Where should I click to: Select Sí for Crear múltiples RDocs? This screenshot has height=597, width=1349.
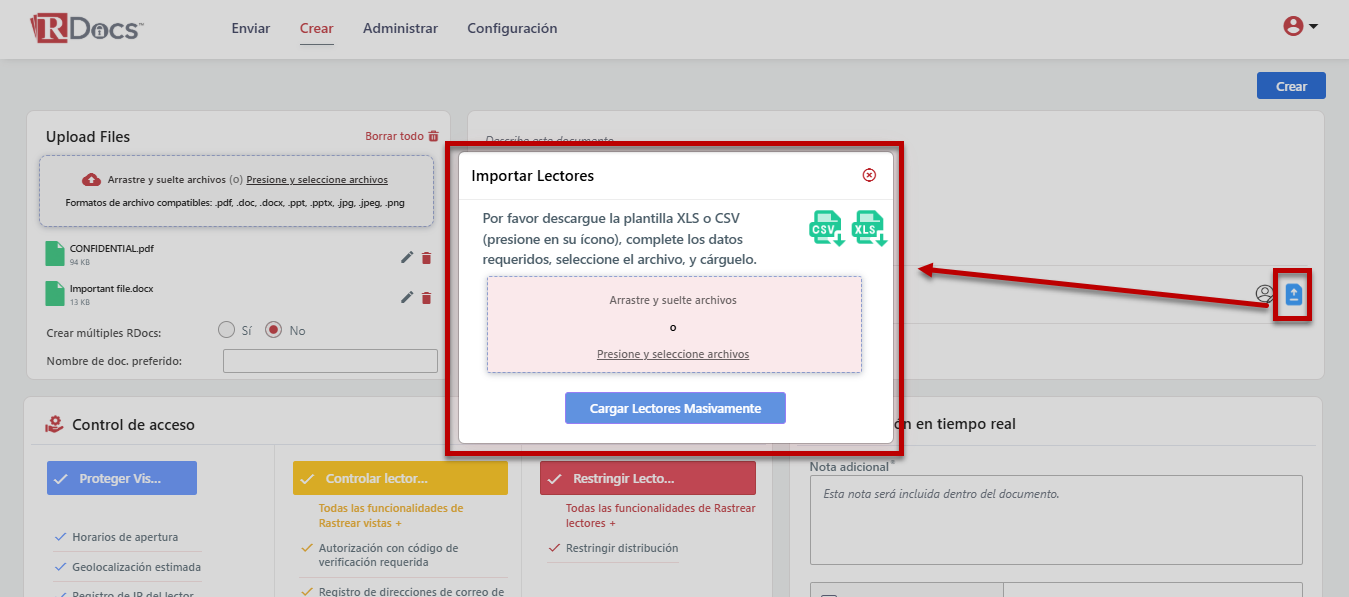pos(227,330)
